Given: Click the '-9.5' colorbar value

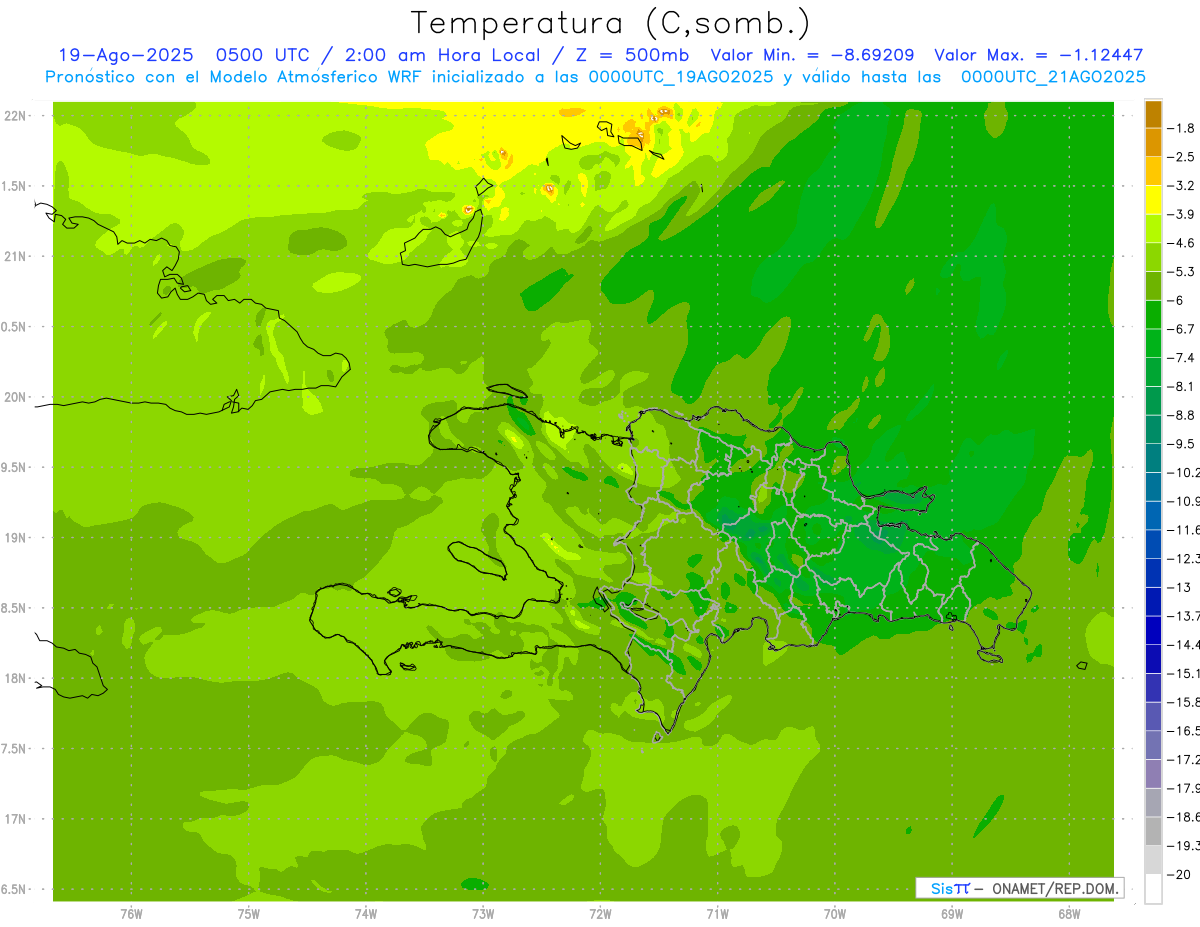Looking at the screenshot, I should pos(1181,444).
